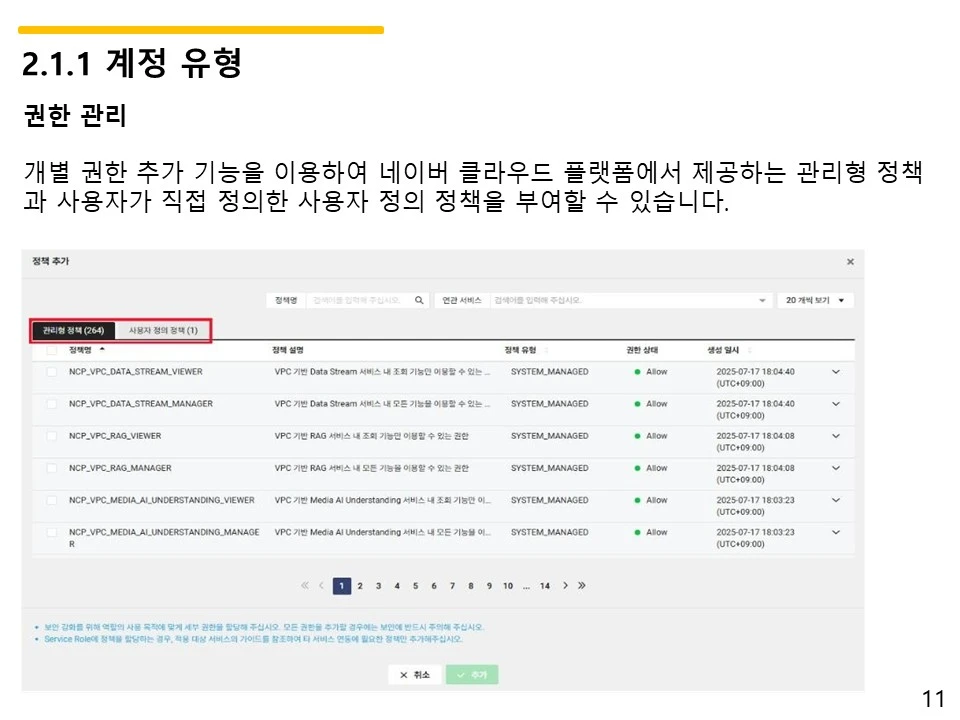Image resolution: width=960 pixels, height=720 pixels.
Task: Jump to the last page with the double-right arrow
Action: (582, 585)
